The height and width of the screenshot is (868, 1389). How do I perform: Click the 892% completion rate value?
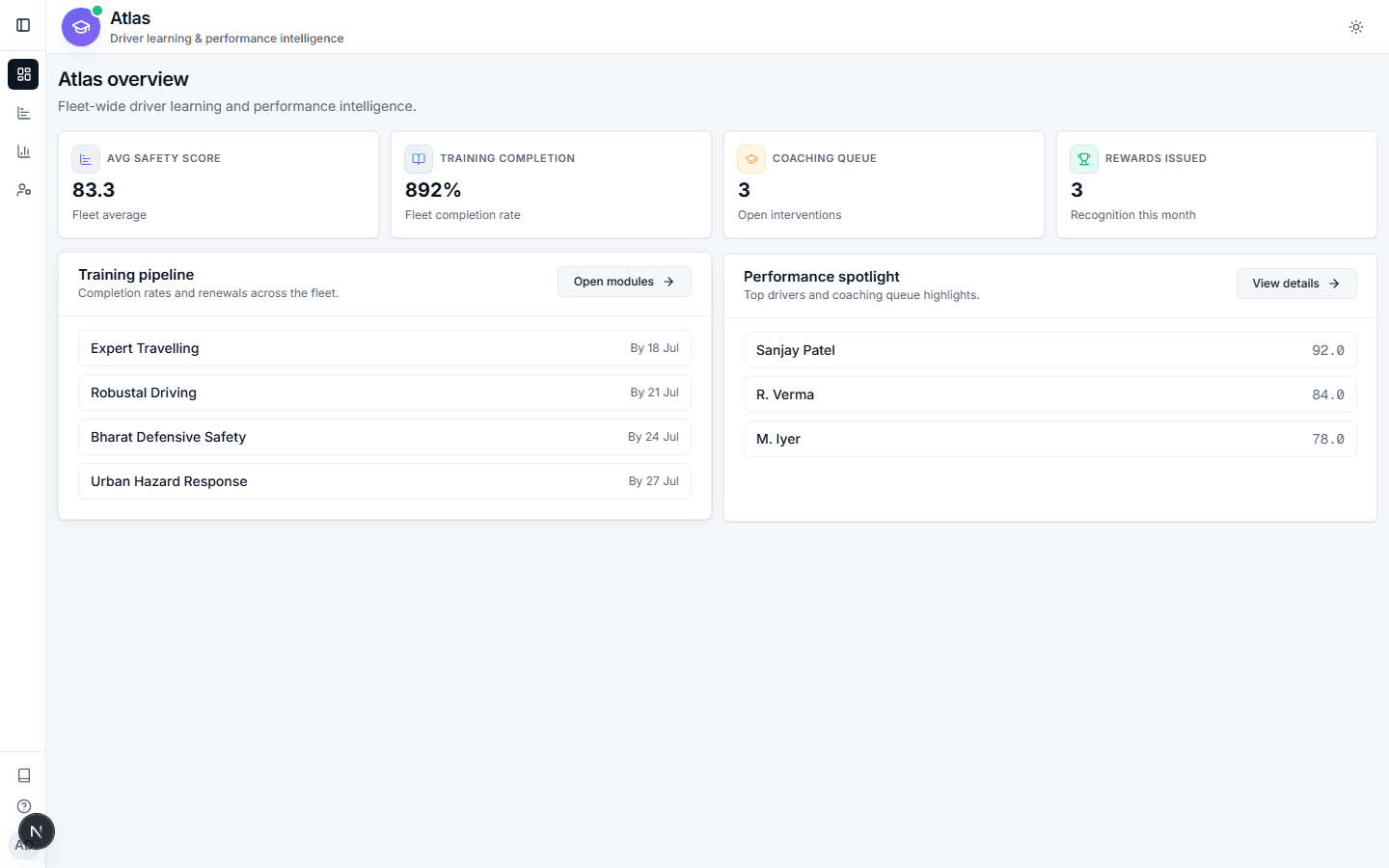[x=433, y=190]
